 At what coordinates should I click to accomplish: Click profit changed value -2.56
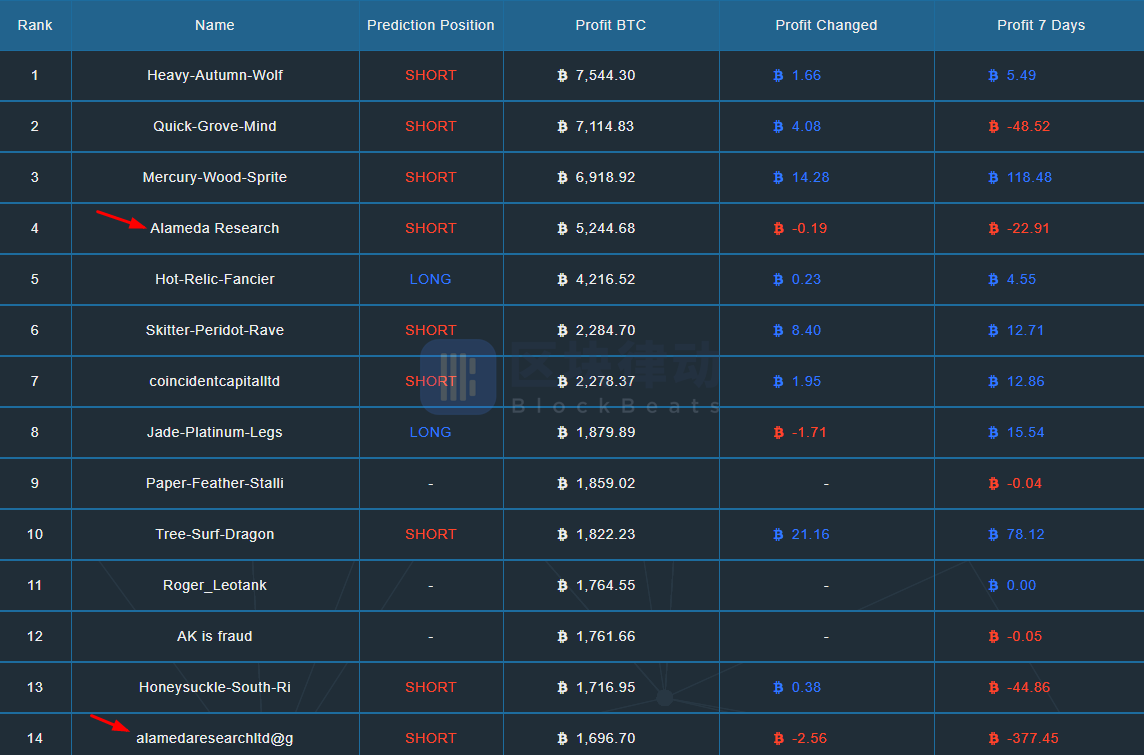pyautogui.click(x=809, y=739)
